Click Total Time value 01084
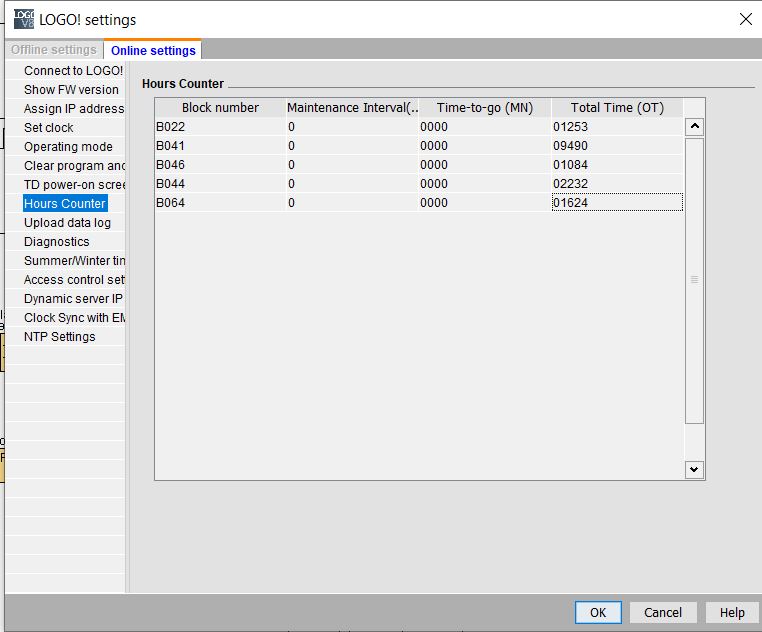The image size is (762, 632). tap(617, 165)
